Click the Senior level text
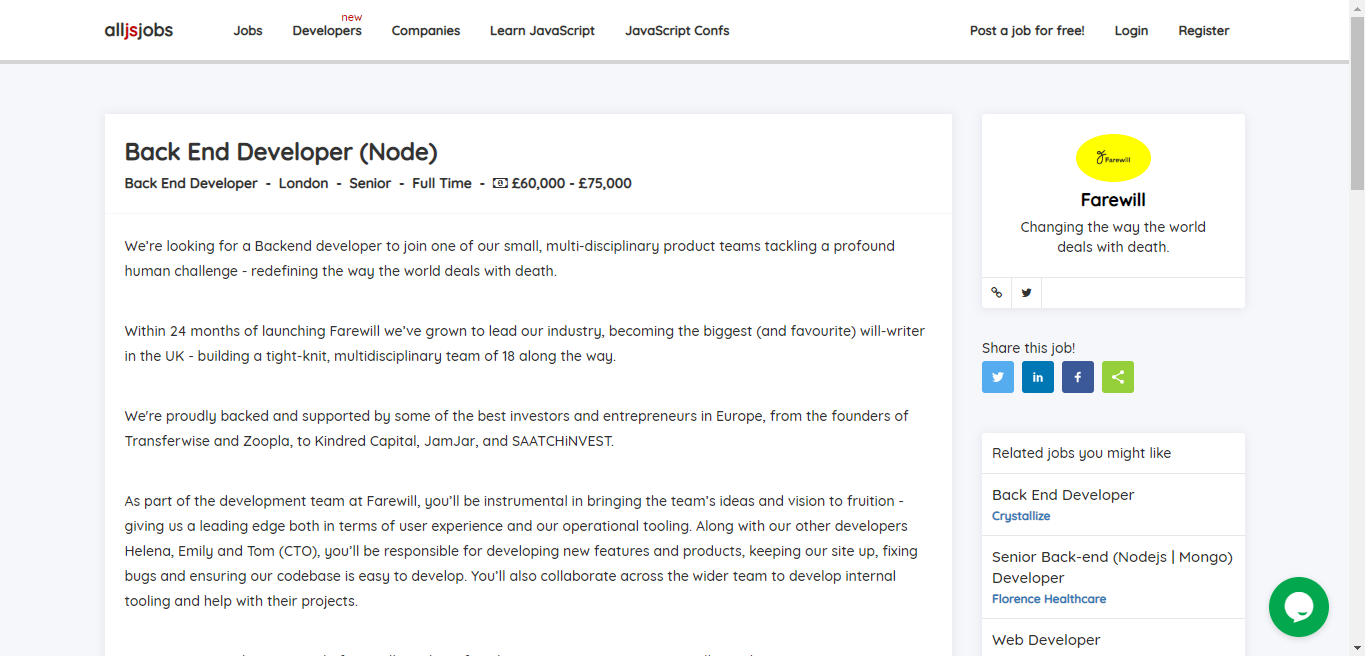Viewport: 1365px width, 656px height. [370, 183]
